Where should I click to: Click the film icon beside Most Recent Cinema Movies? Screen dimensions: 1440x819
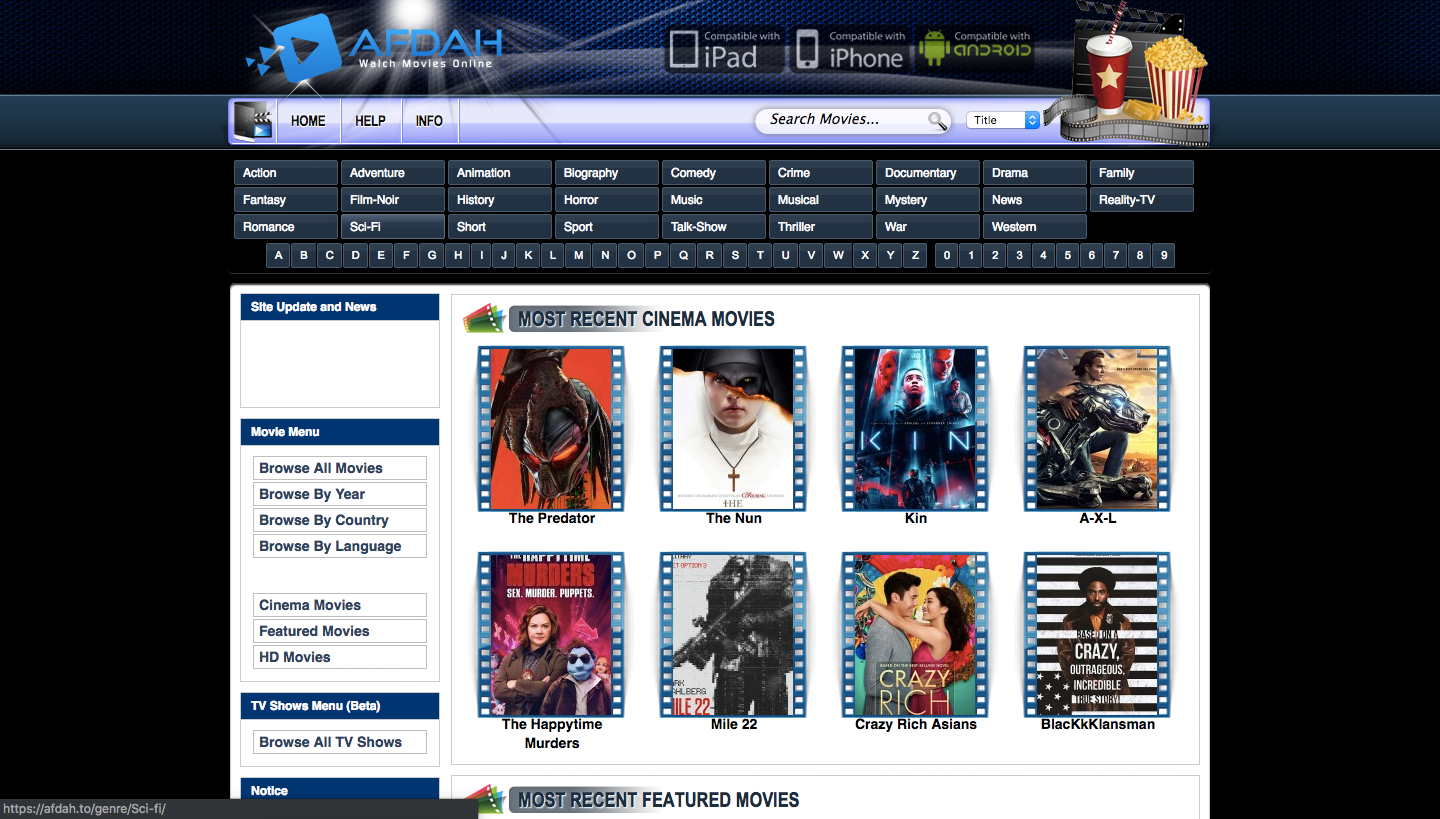[x=485, y=319]
